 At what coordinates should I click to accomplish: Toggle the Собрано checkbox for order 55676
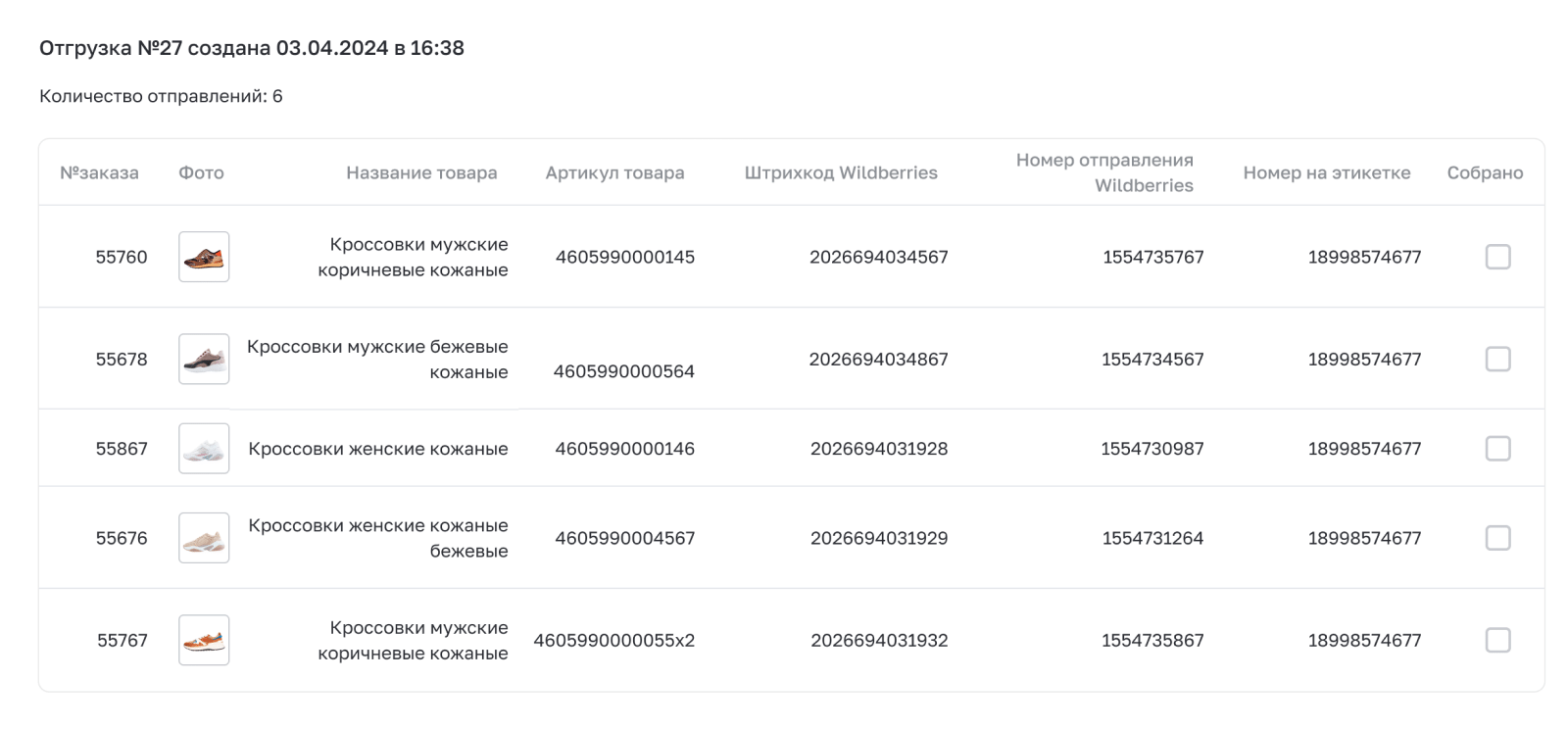(1497, 538)
